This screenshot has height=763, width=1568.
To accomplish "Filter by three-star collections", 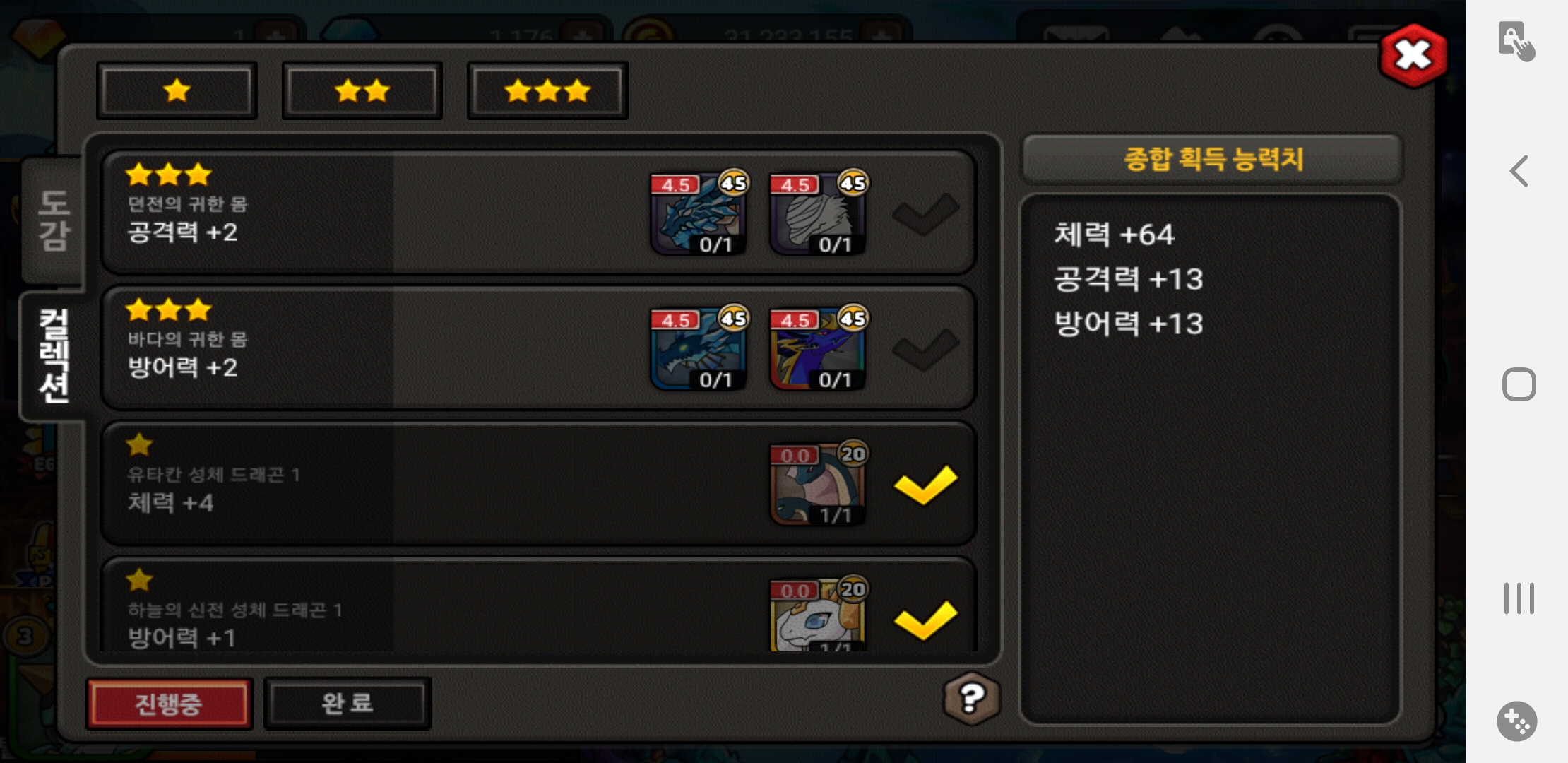I will (x=547, y=90).
